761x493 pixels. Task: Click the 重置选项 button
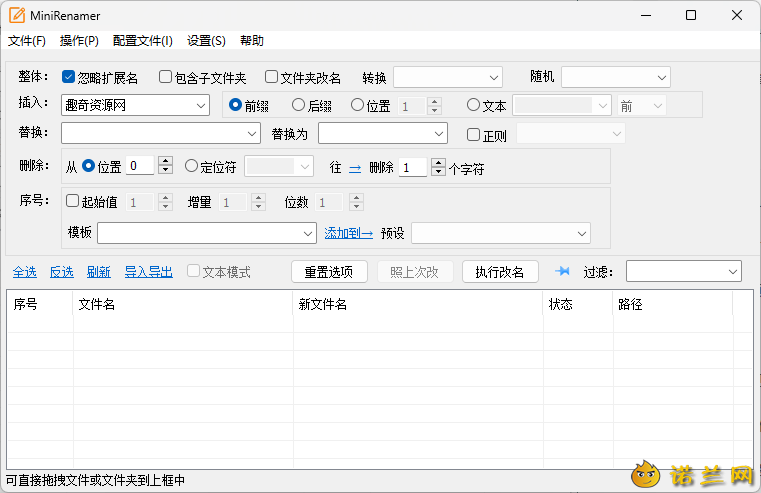click(x=329, y=272)
